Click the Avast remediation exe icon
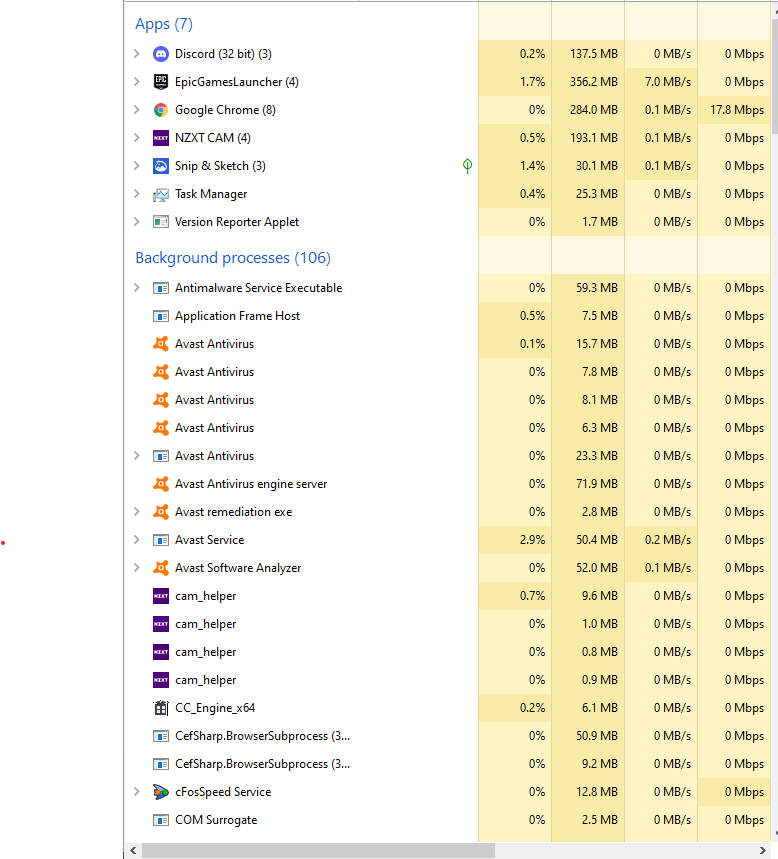Screen dimensions: 778x859 click(x=161, y=512)
